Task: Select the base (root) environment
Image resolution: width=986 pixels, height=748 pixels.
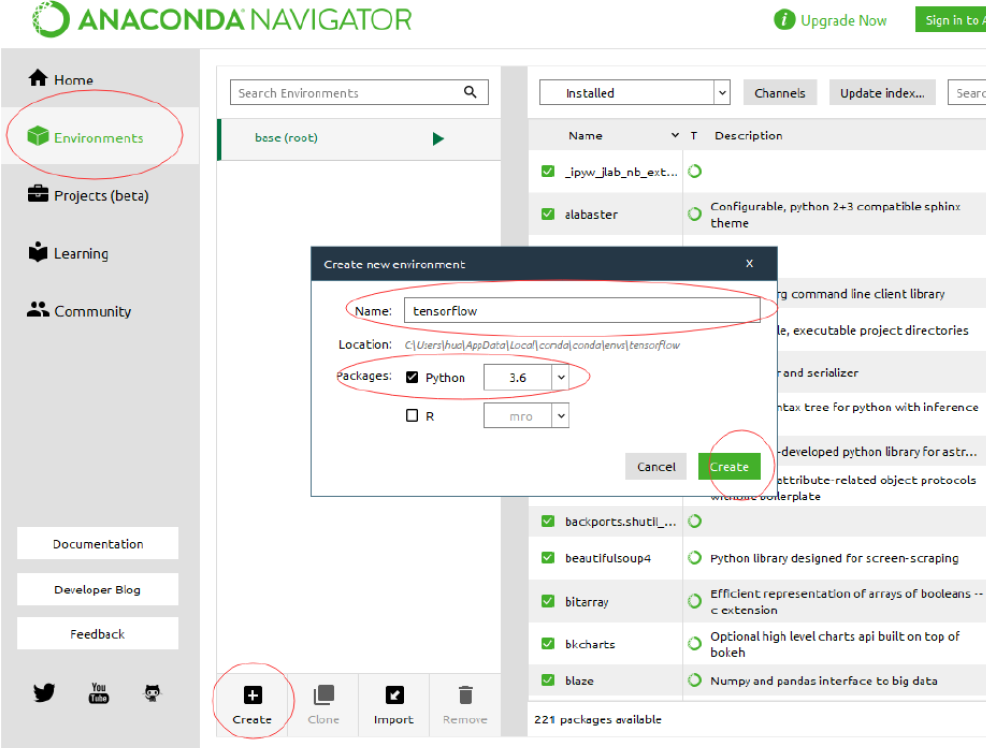Action: click(x=358, y=138)
